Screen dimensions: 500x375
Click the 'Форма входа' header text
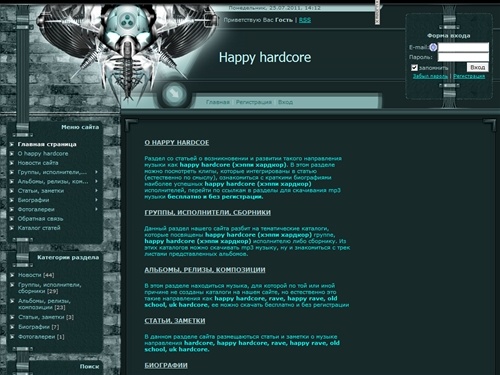tap(449, 36)
